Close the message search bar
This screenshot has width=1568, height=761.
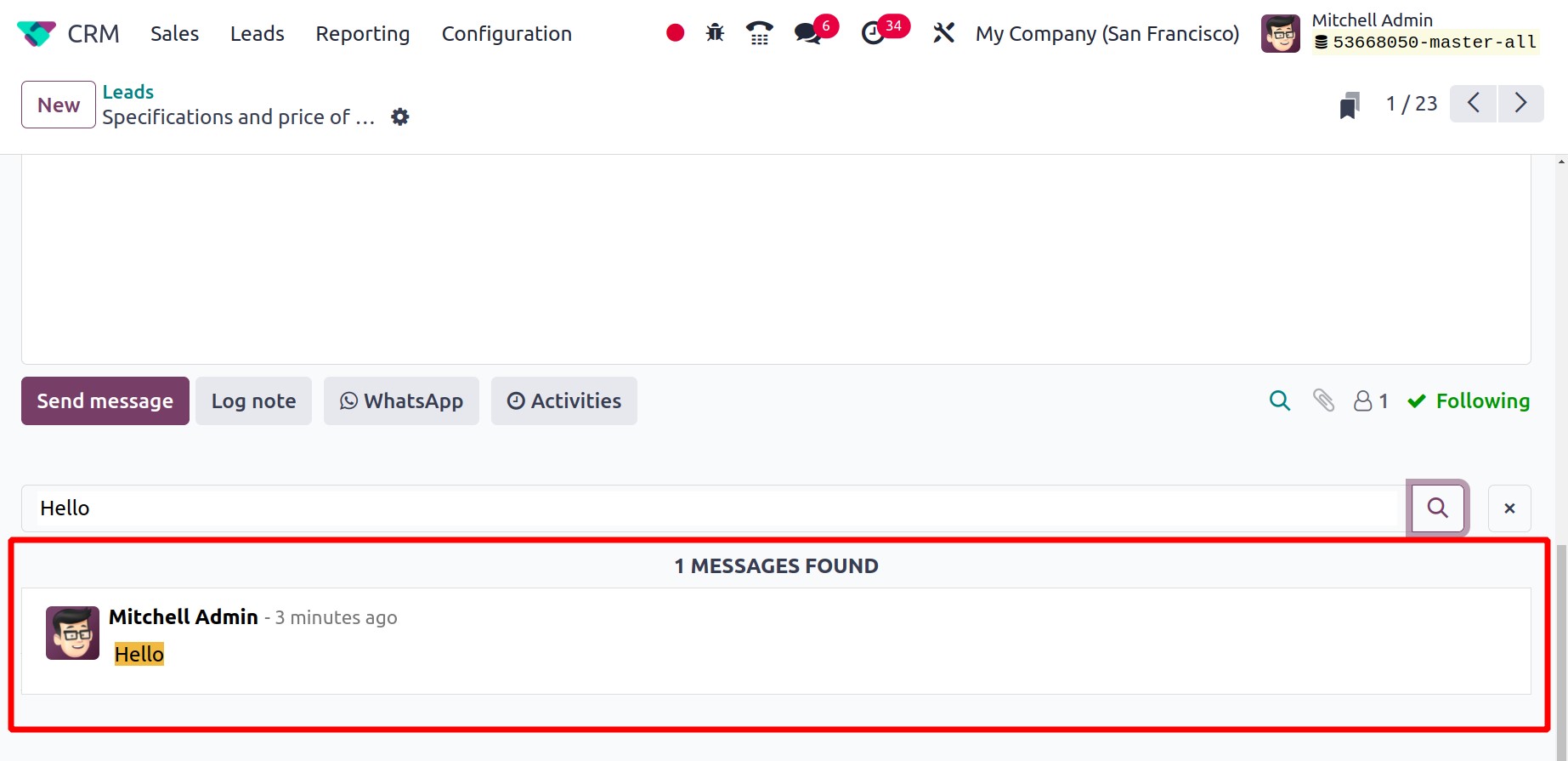pyautogui.click(x=1509, y=508)
